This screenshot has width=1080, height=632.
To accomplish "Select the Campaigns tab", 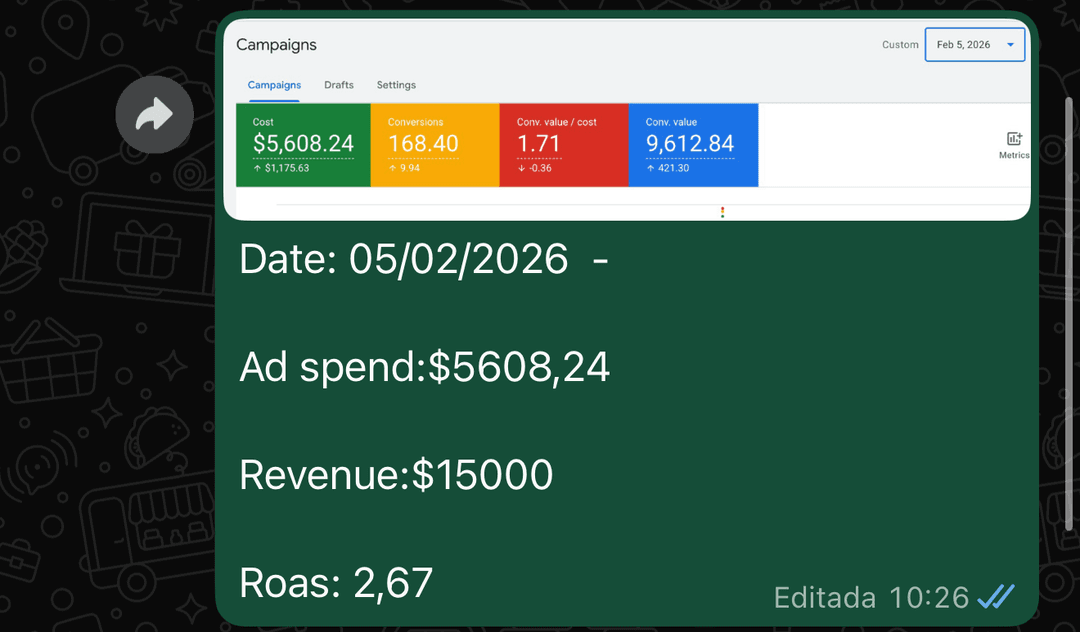I will (x=274, y=85).
